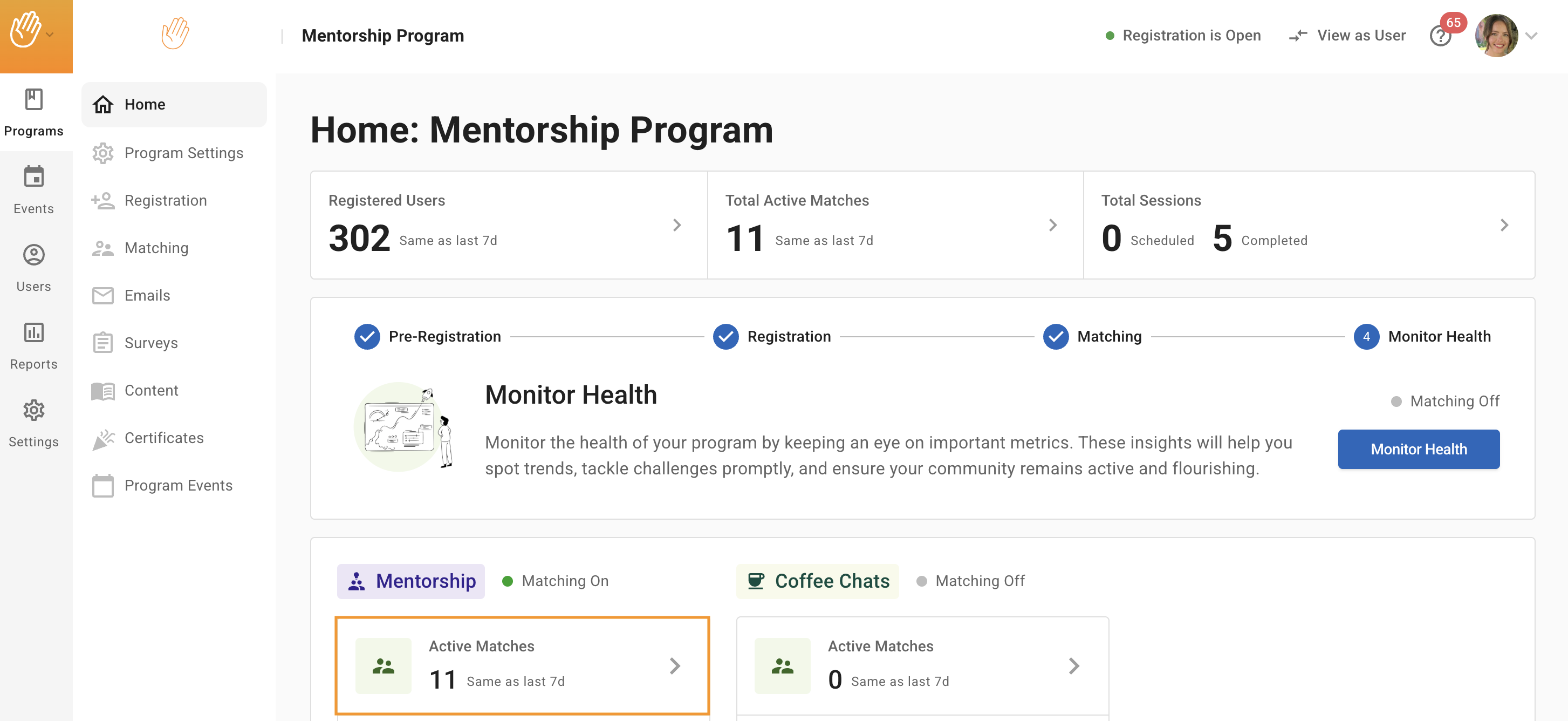Expand the Registered Users card chevron
The height and width of the screenshot is (721, 1568).
tap(677, 226)
